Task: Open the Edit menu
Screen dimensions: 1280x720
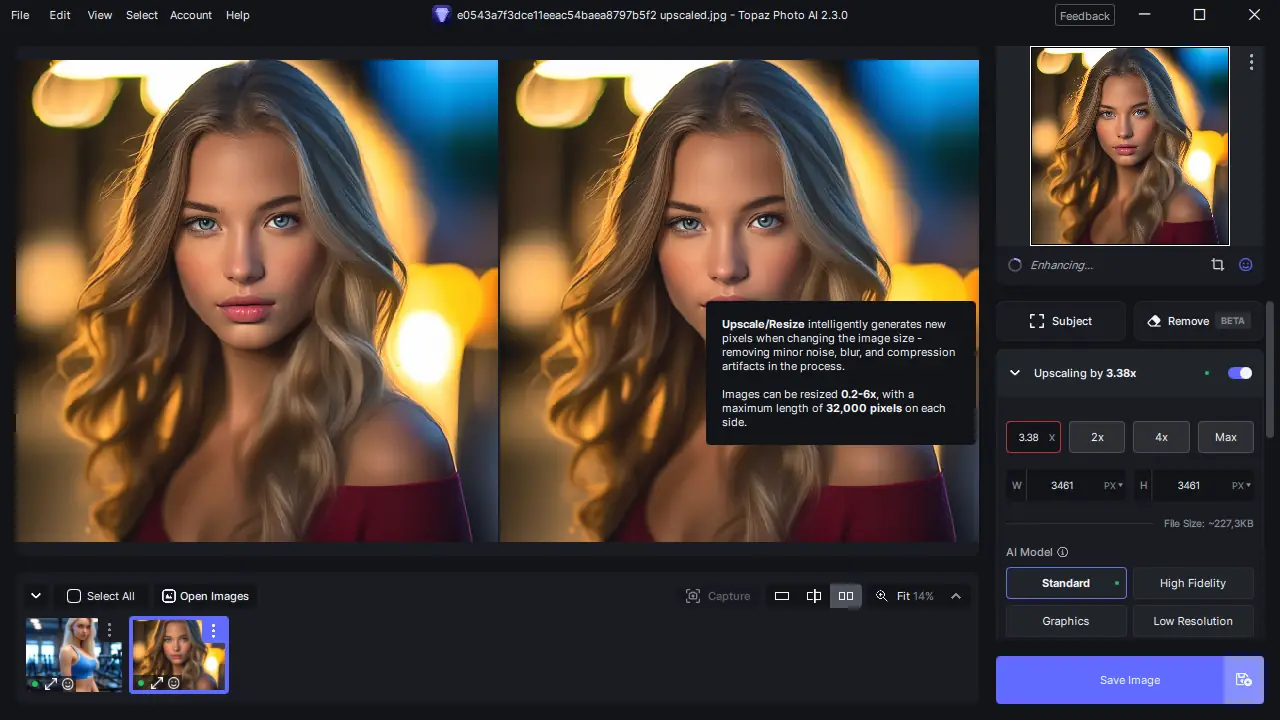Action: tap(59, 15)
